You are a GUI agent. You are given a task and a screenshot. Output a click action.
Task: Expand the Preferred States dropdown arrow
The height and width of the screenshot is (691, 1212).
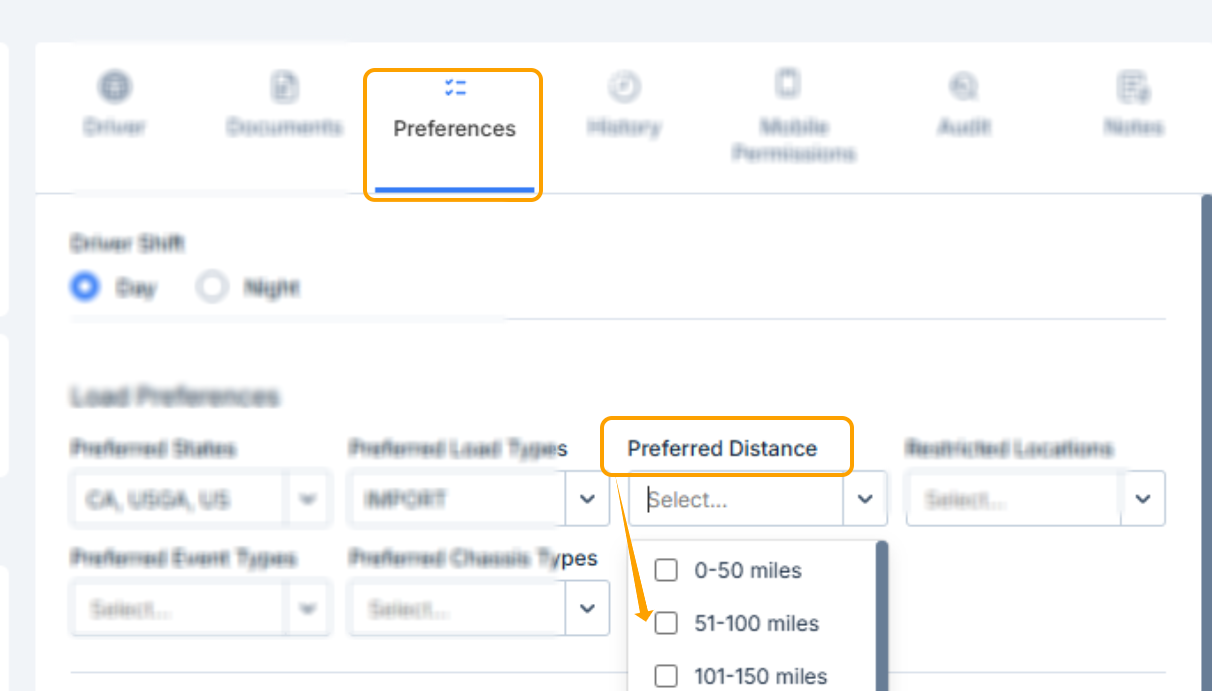click(x=309, y=499)
